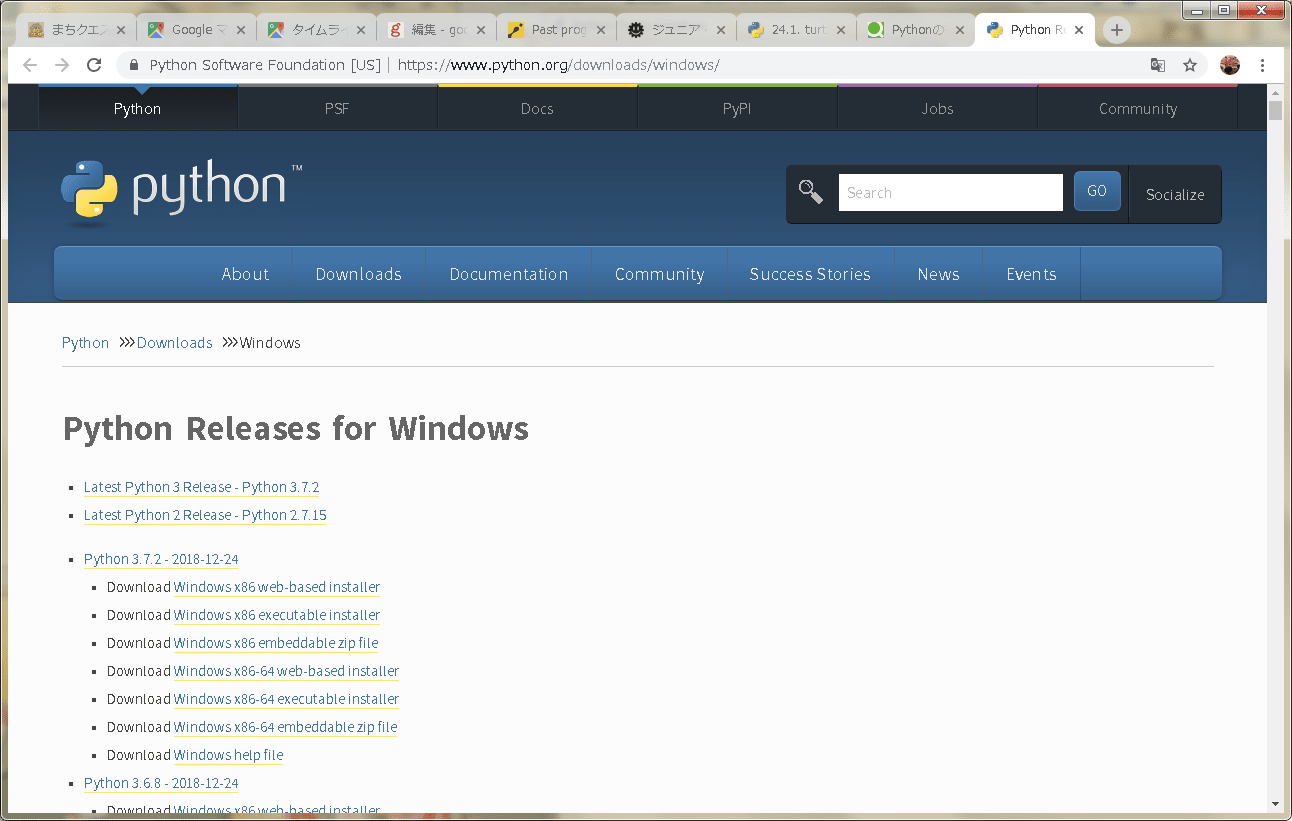The height and width of the screenshot is (821, 1292).
Task: Open the top bar Community item
Action: 1137,108
